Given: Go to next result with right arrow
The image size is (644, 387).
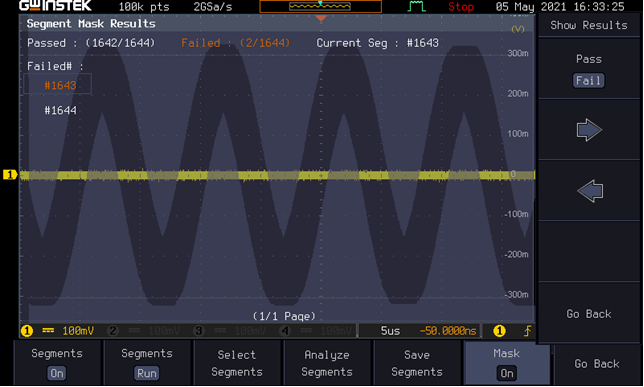Looking at the screenshot, I should click(x=589, y=130).
